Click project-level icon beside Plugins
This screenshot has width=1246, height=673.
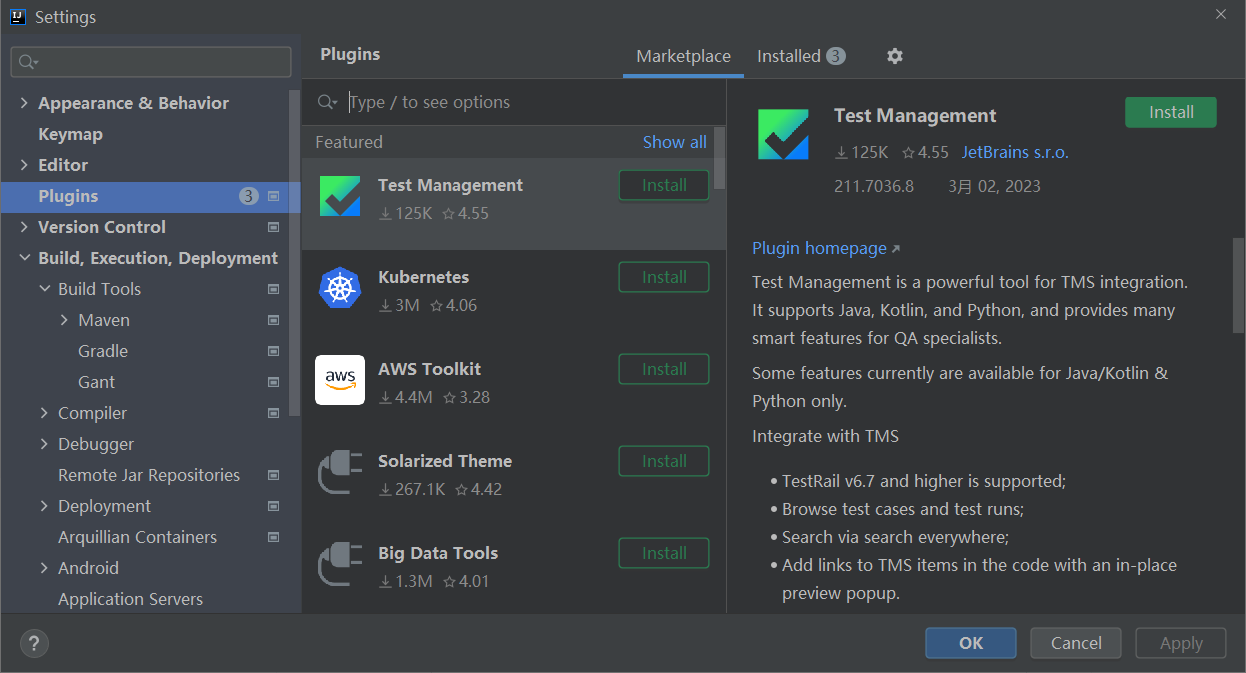coord(274,196)
